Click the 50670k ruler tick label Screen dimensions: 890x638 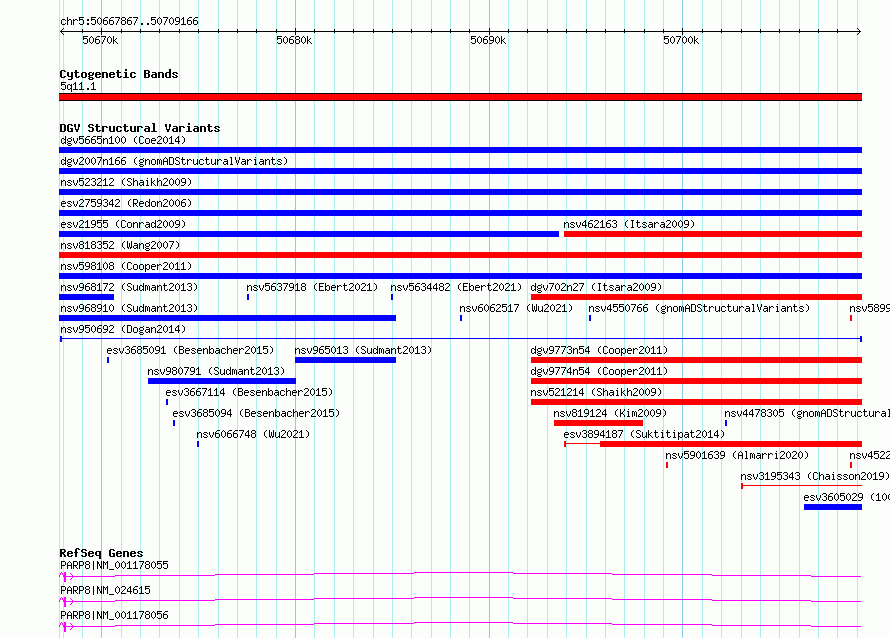coord(100,40)
